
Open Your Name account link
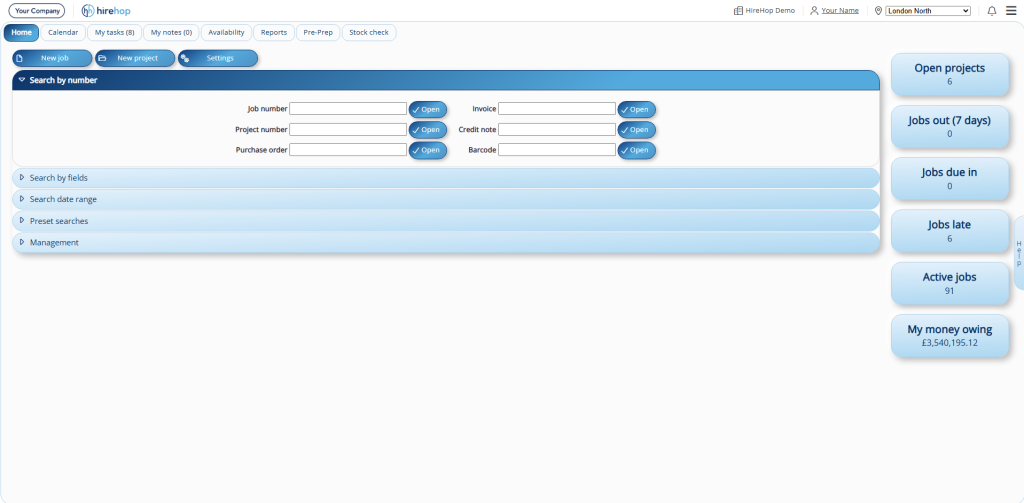point(840,10)
